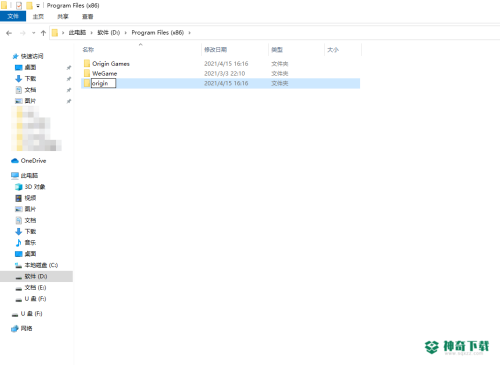Open 3D 对象 under 此电脑

(35, 187)
